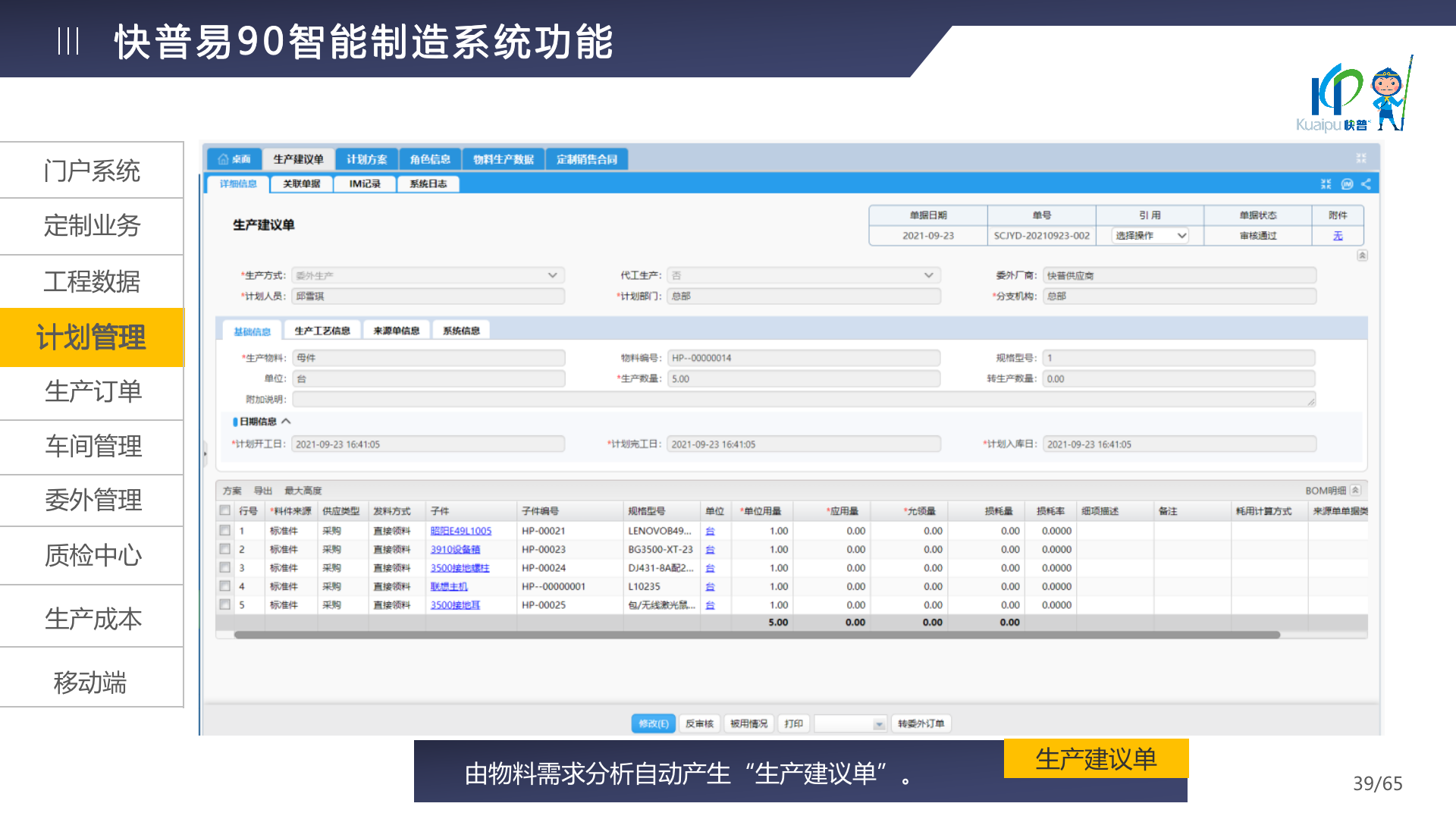Collapse the 日期信息 section chevron
Image resolution: width=1456 pixels, height=819 pixels.
pyautogui.click(x=286, y=422)
